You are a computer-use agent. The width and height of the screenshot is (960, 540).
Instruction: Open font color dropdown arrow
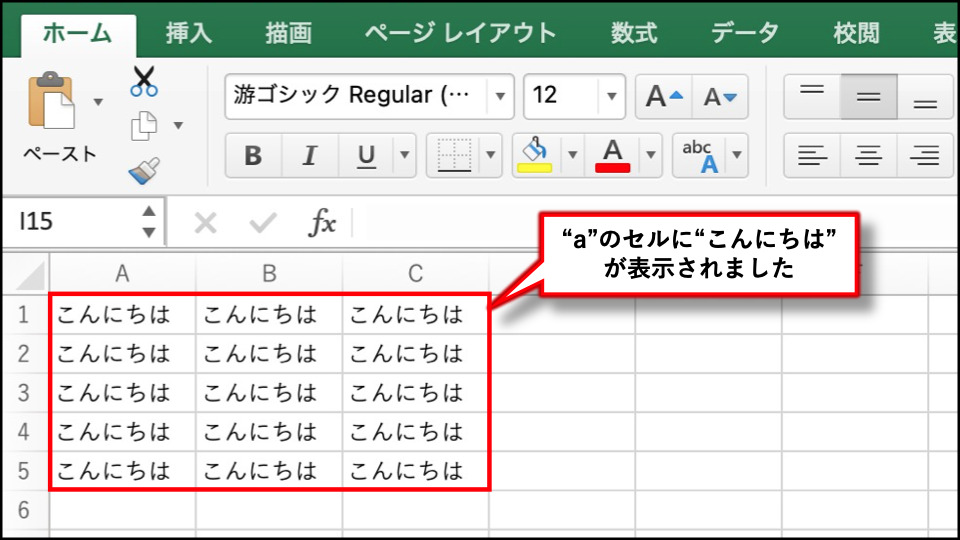coord(651,156)
